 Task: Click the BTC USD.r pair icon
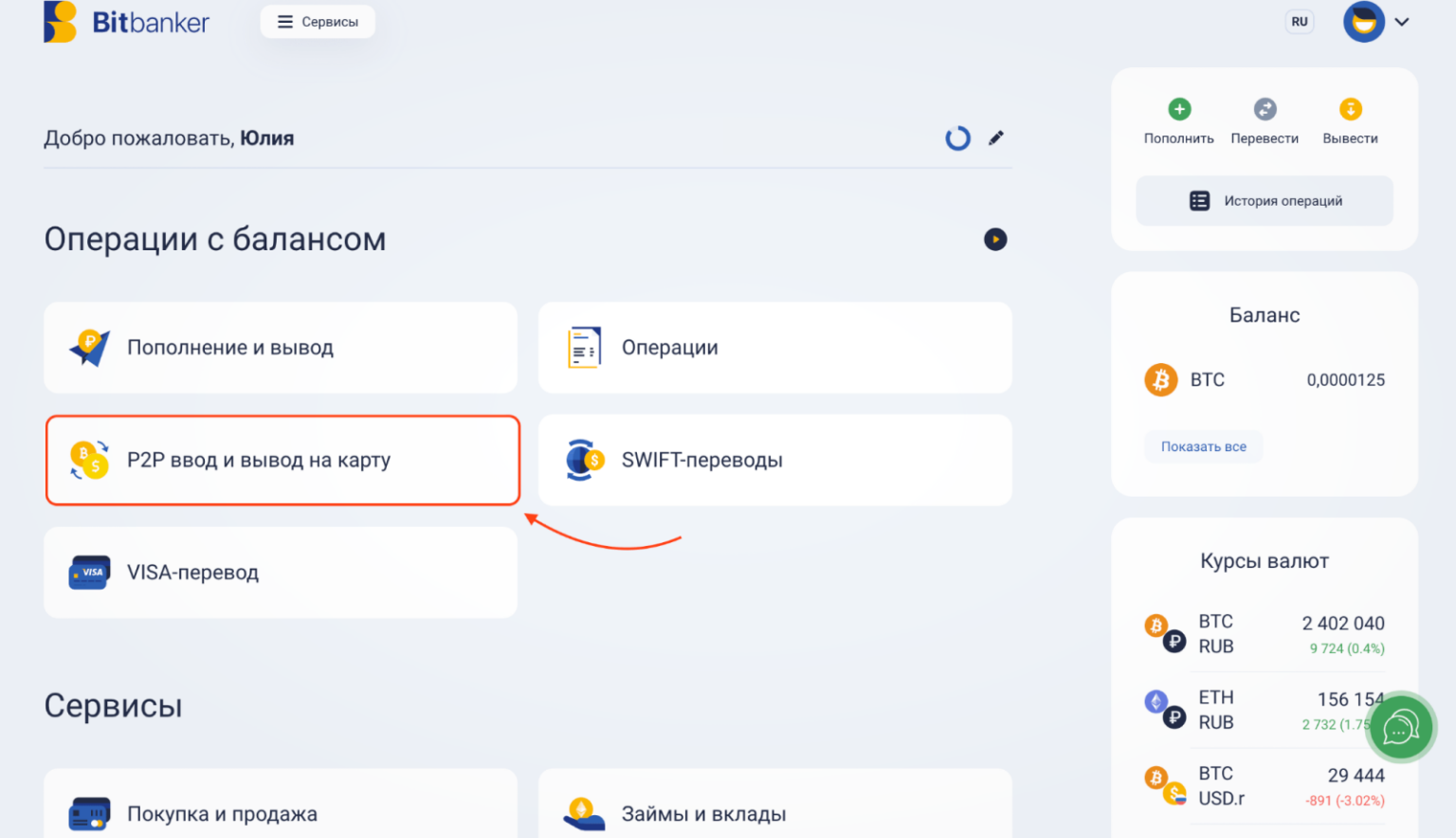(1165, 785)
